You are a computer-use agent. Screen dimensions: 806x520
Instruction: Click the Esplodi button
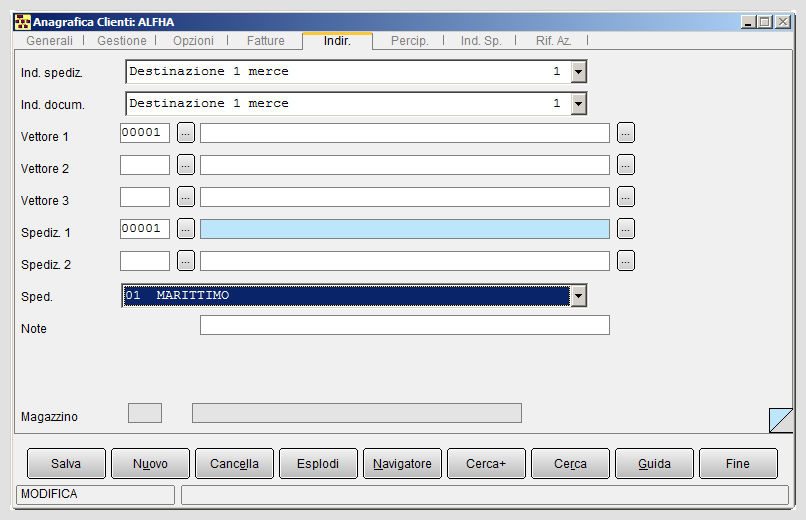point(318,463)
